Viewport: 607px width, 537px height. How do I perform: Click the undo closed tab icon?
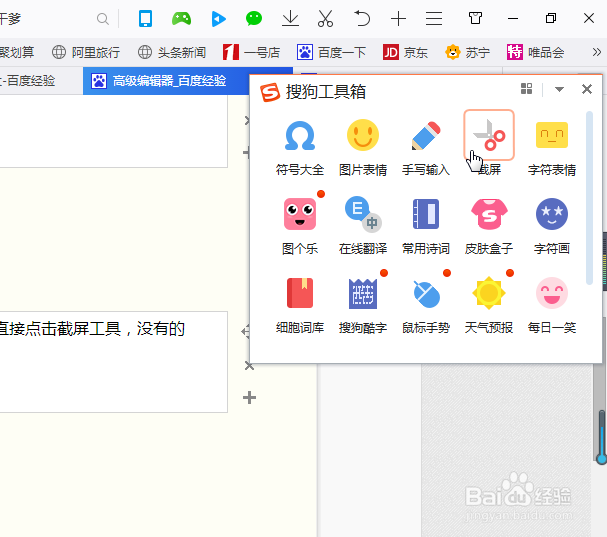(x=362, y=18)
